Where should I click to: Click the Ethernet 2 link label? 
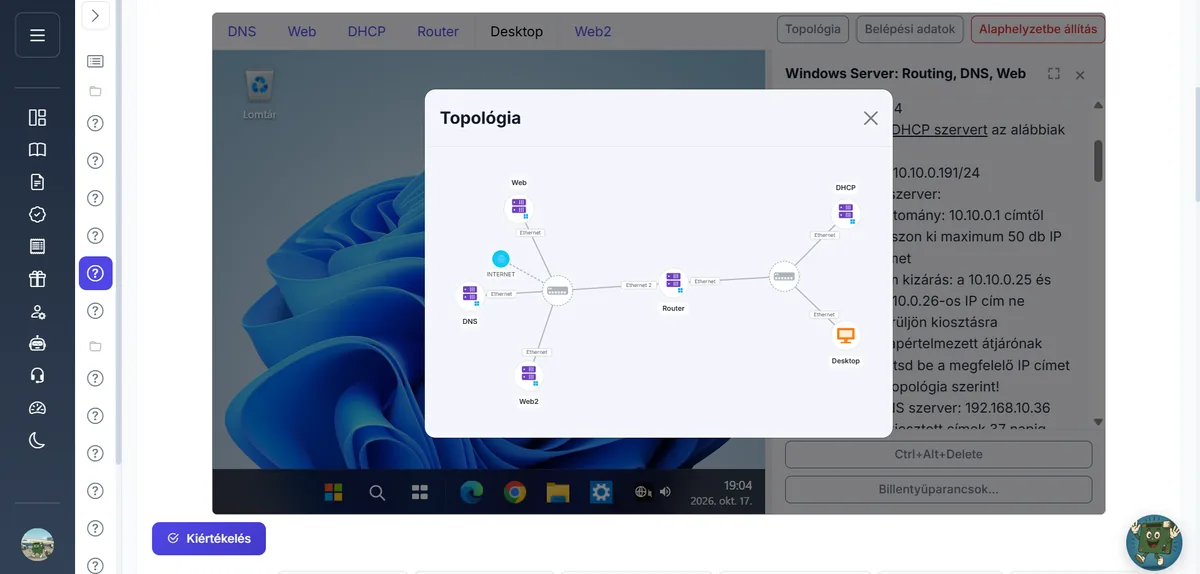[639, 285]
